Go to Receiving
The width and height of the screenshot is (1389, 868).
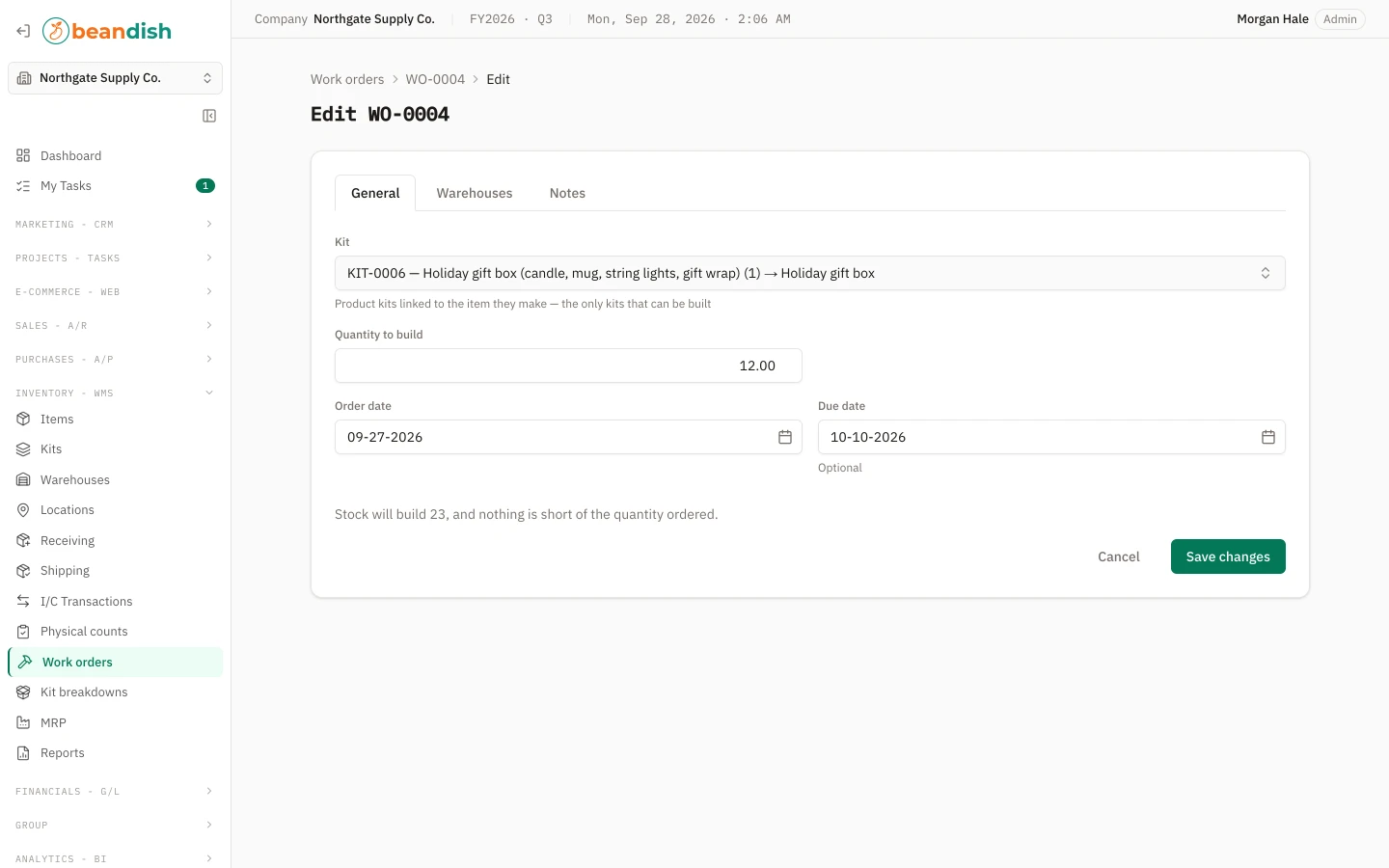click(115, 541)
